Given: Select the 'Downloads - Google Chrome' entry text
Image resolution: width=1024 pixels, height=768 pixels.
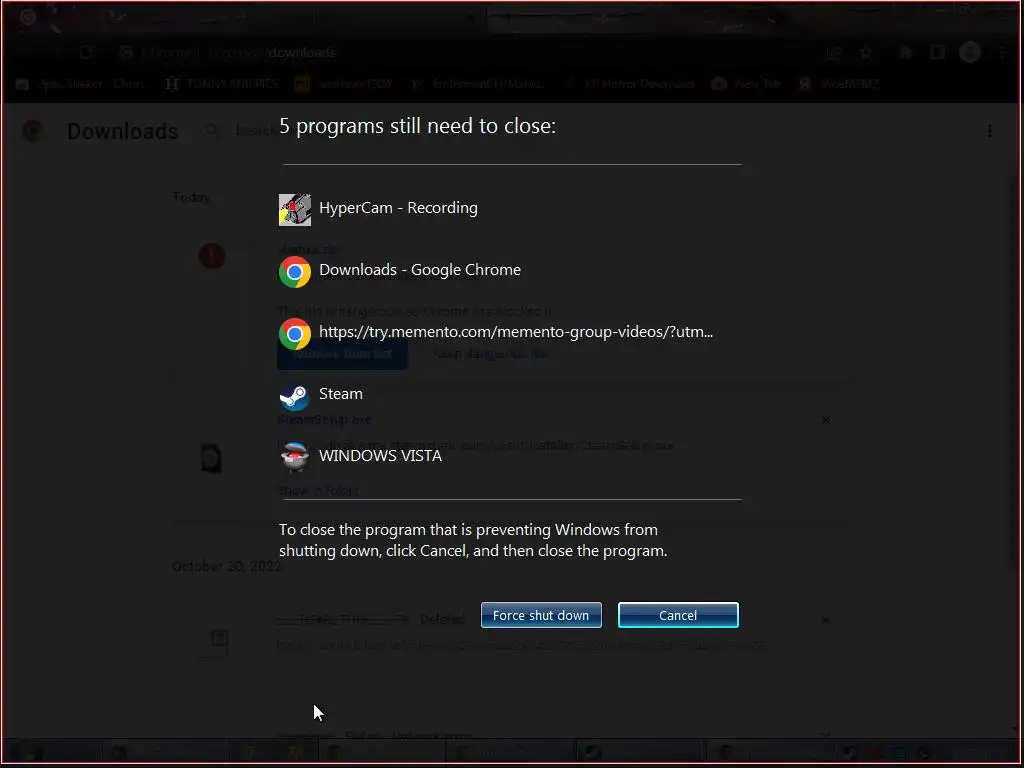Looking at the screenshot, I should (x=419, y=270).
